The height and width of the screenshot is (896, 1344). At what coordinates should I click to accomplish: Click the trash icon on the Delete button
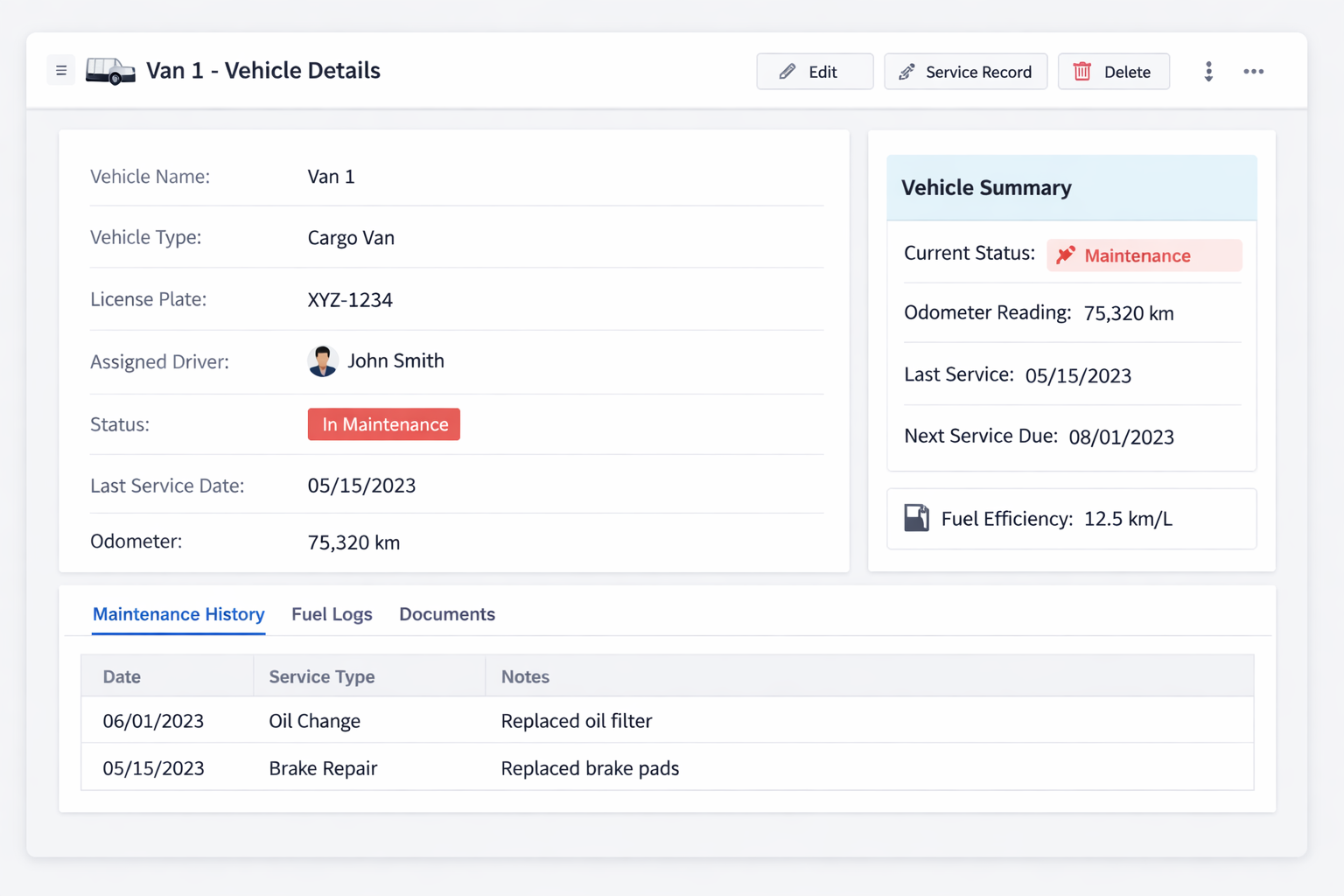[x=1082, y=71]
